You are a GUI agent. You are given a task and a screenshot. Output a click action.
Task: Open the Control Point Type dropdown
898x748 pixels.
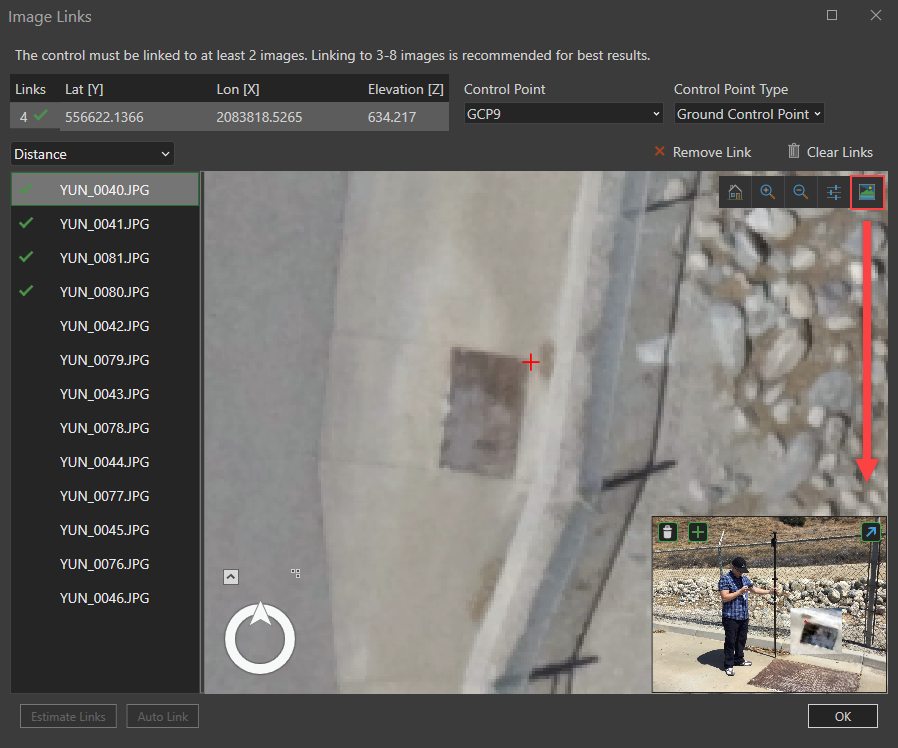click(x=748, y=114)
